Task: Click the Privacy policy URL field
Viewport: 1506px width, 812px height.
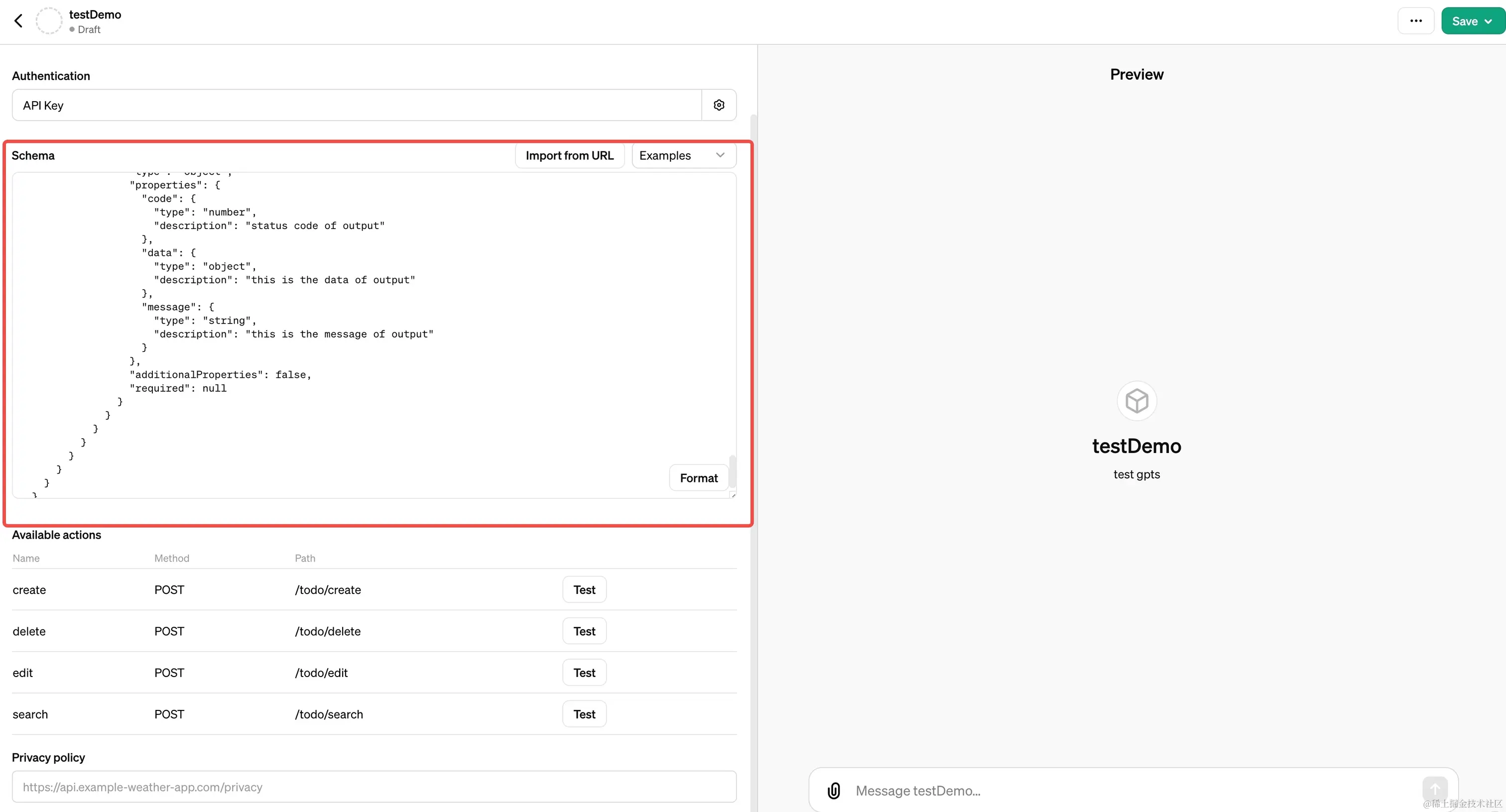Action: pyautogui.click(x=374, y=786)
